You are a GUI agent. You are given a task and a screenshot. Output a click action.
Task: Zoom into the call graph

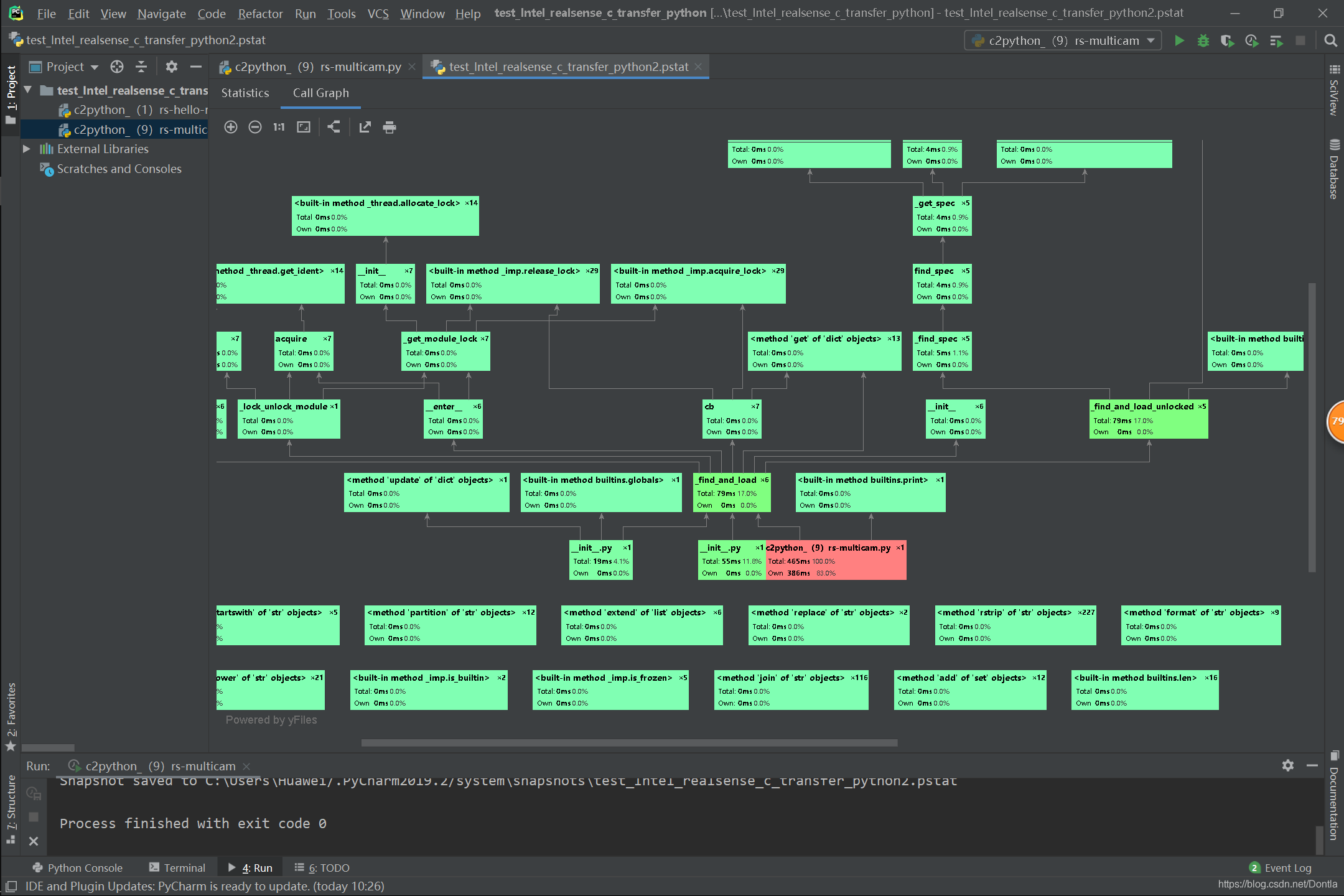point(231,127)
